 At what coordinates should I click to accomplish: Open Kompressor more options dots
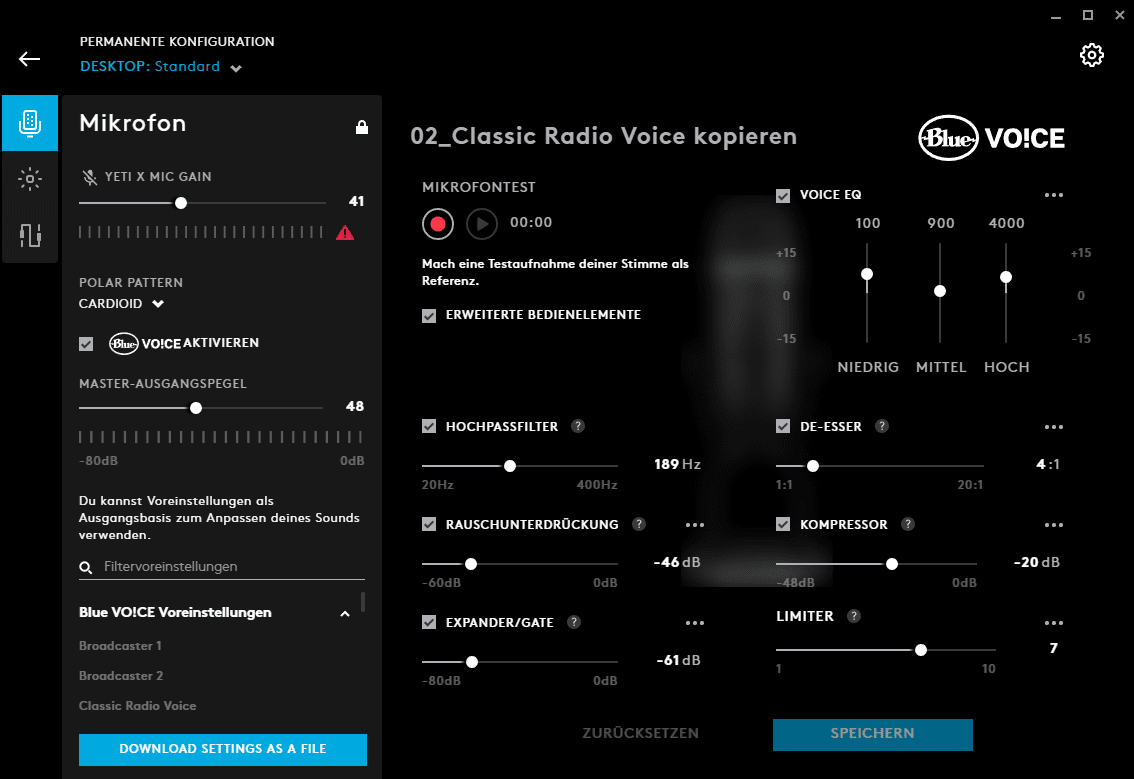(x=1054, y=525)
